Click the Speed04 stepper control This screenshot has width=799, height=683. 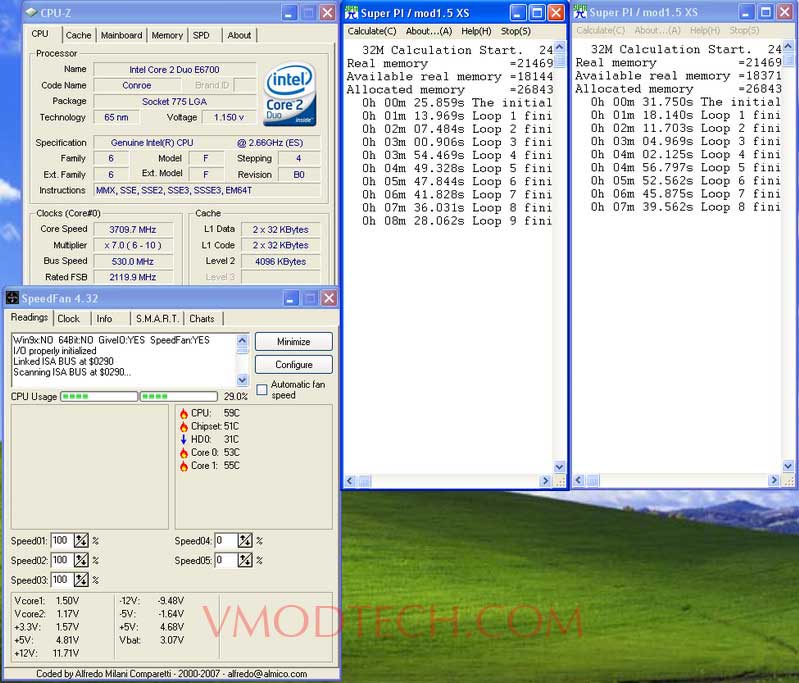pyautogui.click(x=245, y=540)
